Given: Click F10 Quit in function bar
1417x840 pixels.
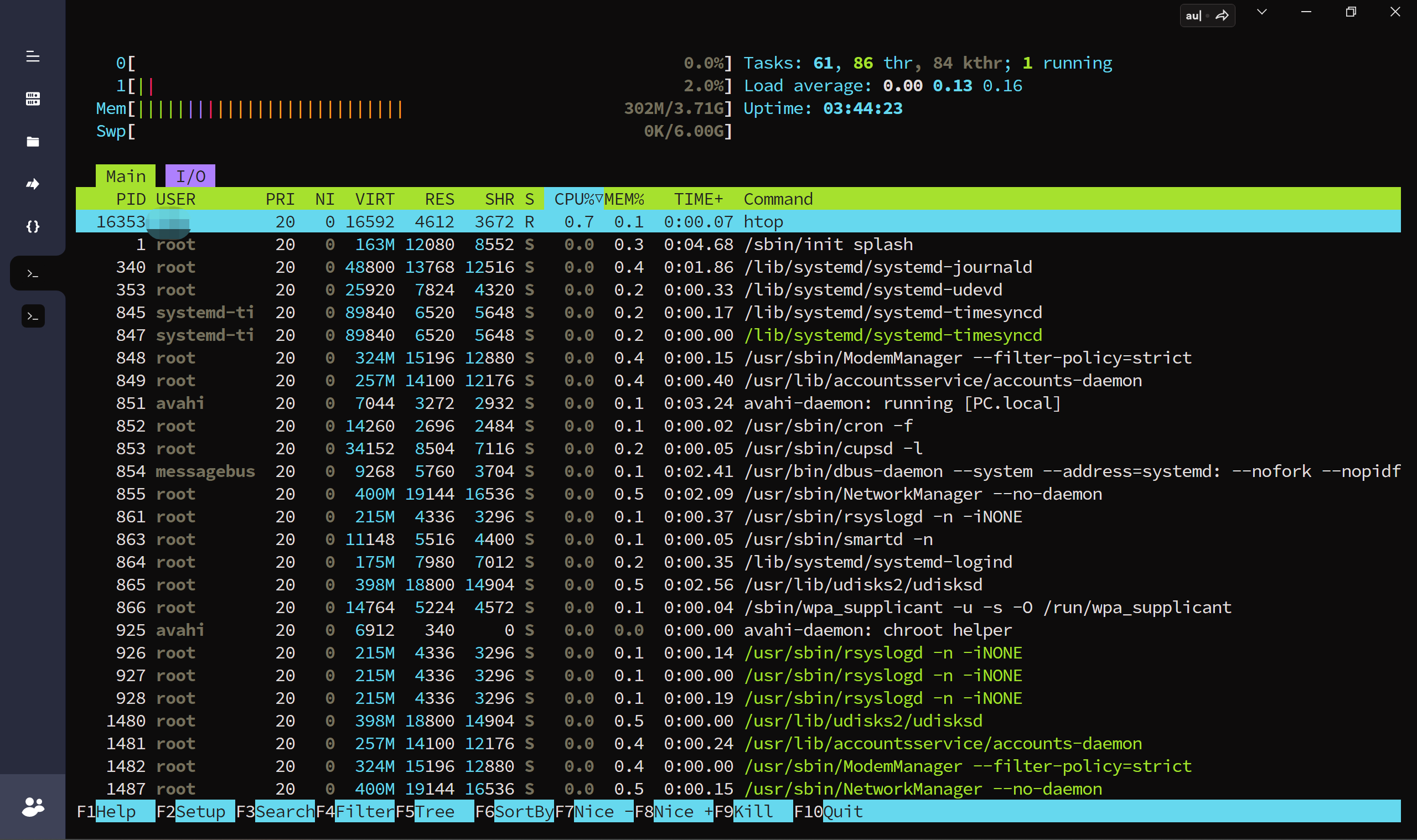Looking at the screenshot, I should 829,811.
